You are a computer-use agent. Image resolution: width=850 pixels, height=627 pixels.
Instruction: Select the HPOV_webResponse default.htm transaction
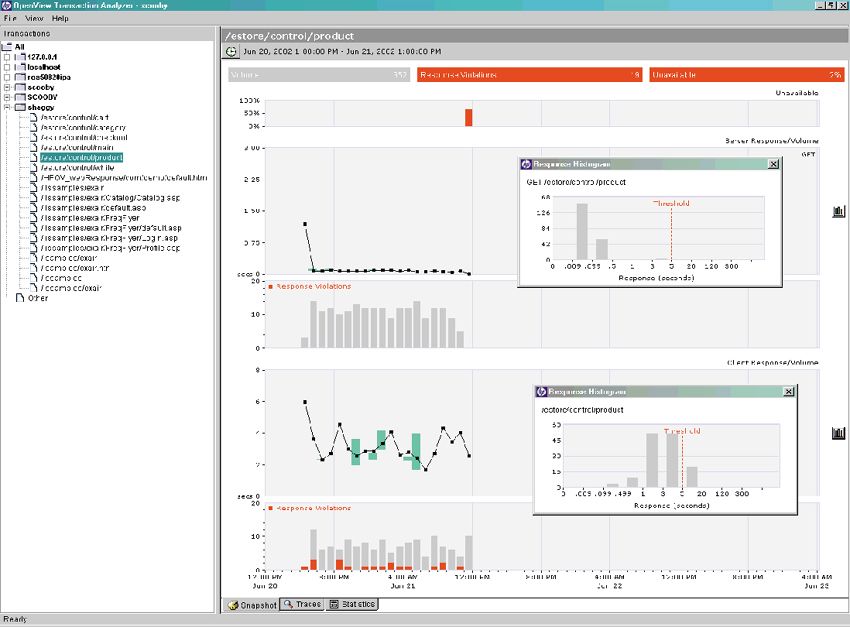pos(124,178)
